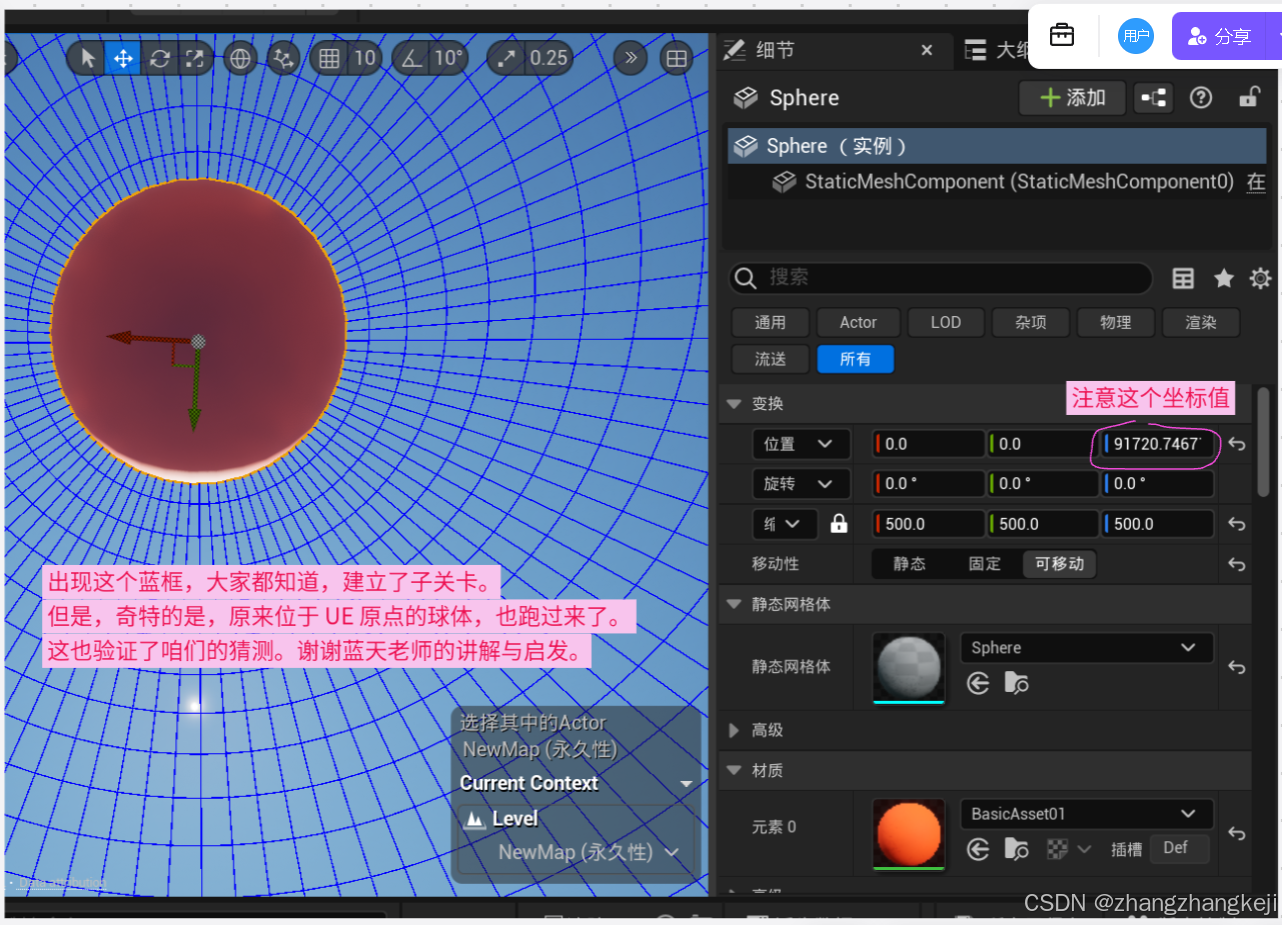Edit scale X field 500.0
1282x925 pixels.
pyautogui.click(x=929, y=524)
